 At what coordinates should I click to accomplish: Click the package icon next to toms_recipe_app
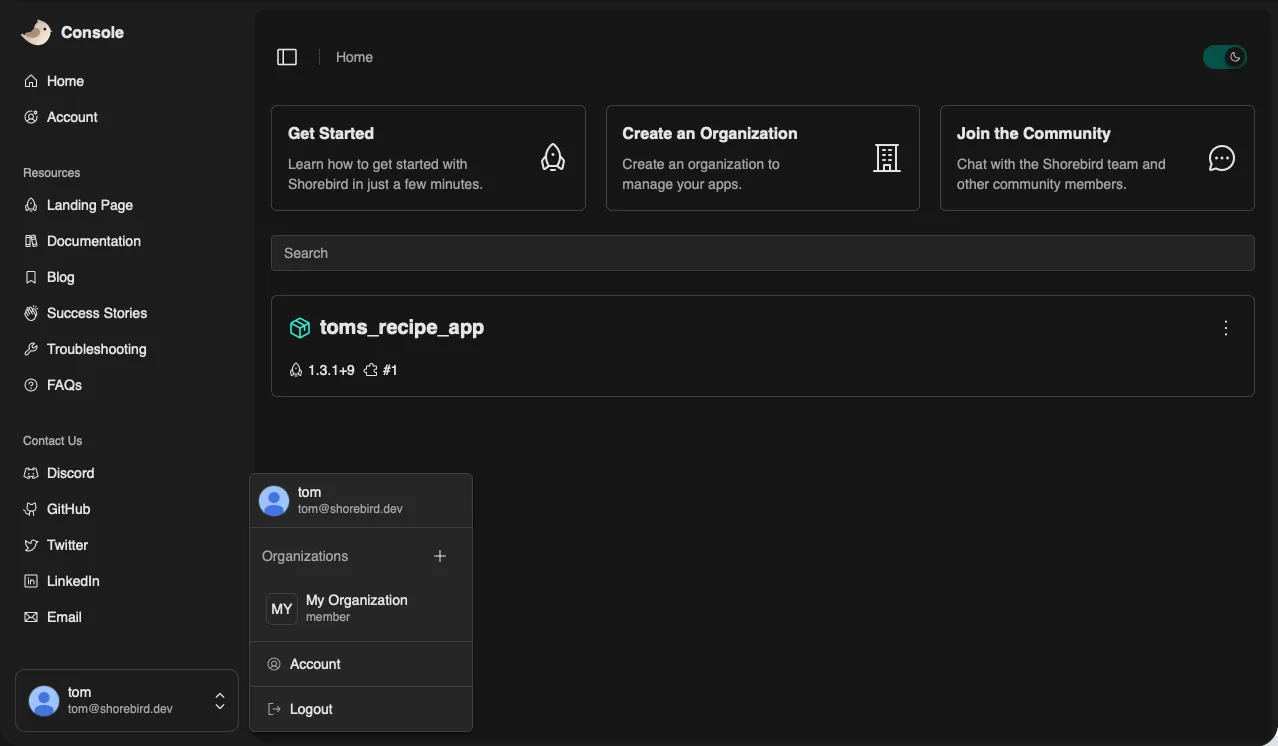(299, 327)
